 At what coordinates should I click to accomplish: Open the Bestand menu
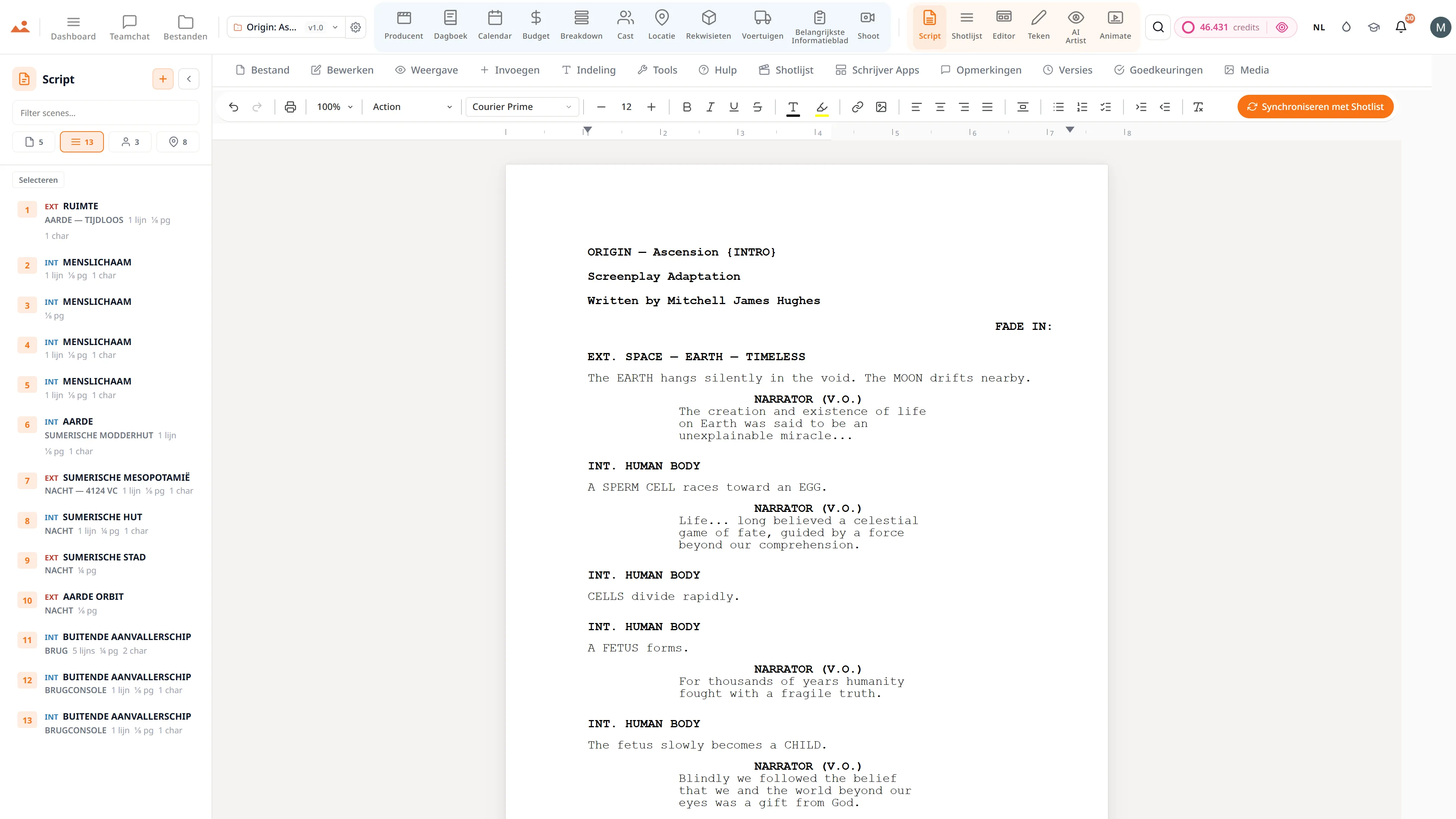(x=262, y=70)
